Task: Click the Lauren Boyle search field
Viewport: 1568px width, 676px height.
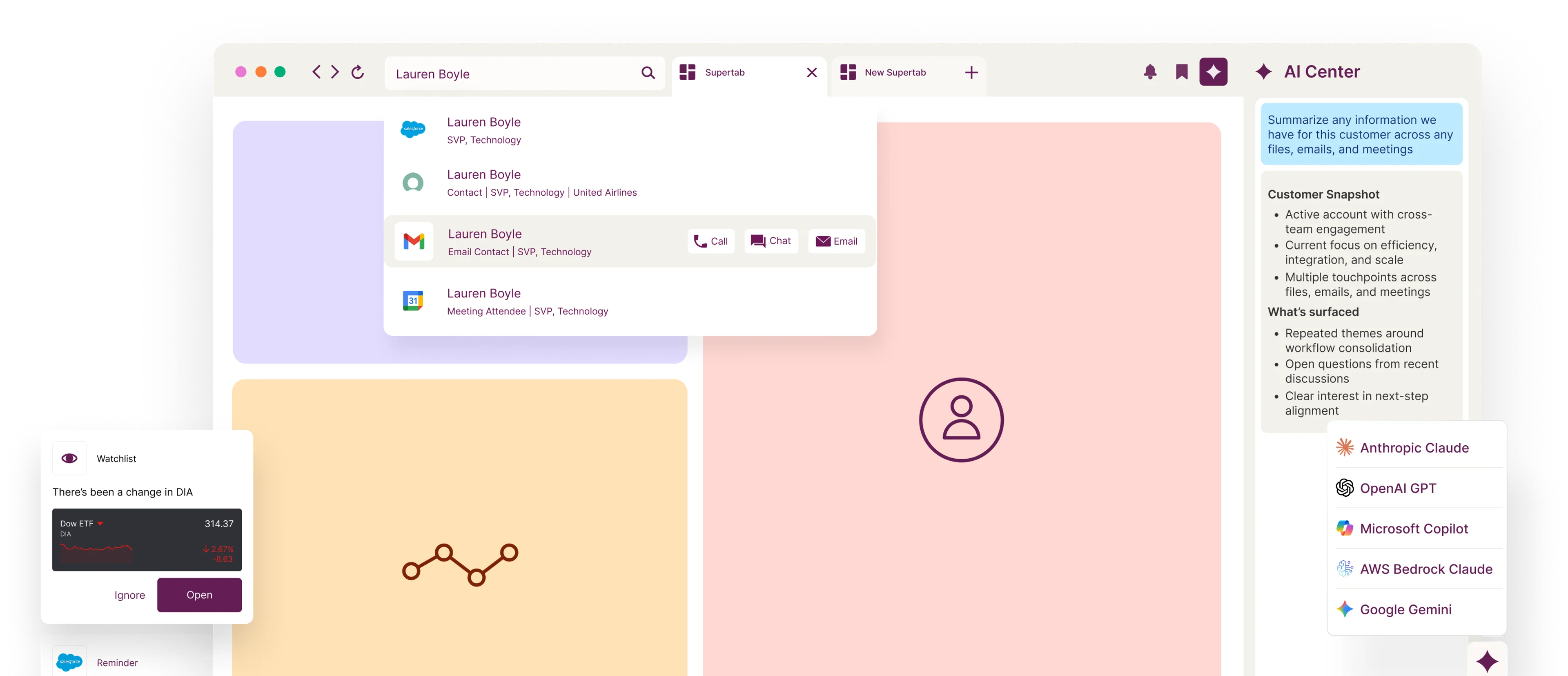Action: click(x=511, y=74)
